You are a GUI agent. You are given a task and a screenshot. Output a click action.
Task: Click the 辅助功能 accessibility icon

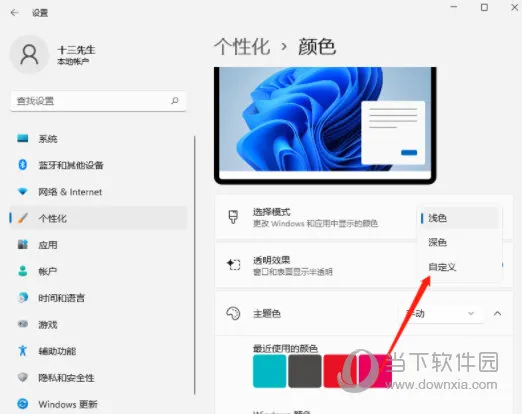coord(23,350)
